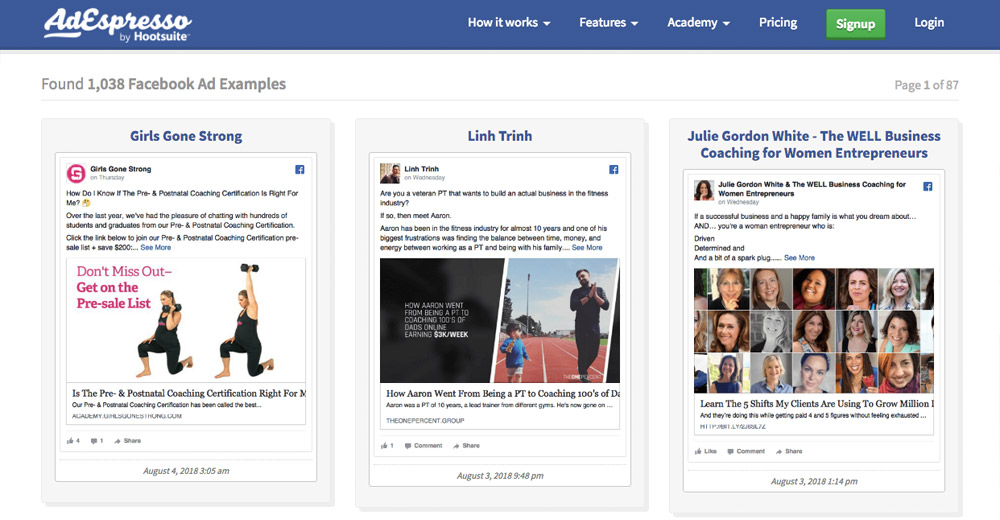
Task: Click Linh Trinh page name in ad header
Action: [x=422, y=169]
